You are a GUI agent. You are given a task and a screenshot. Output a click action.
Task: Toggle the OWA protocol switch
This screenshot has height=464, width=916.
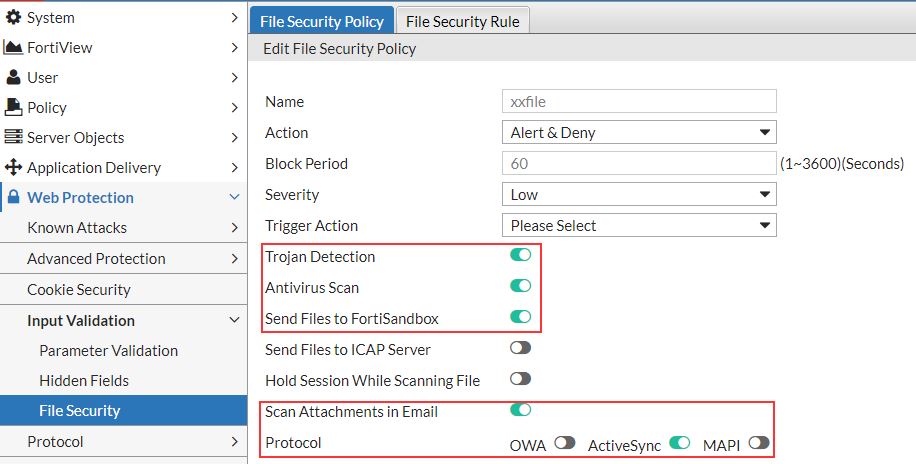click(x=565, y=442)
